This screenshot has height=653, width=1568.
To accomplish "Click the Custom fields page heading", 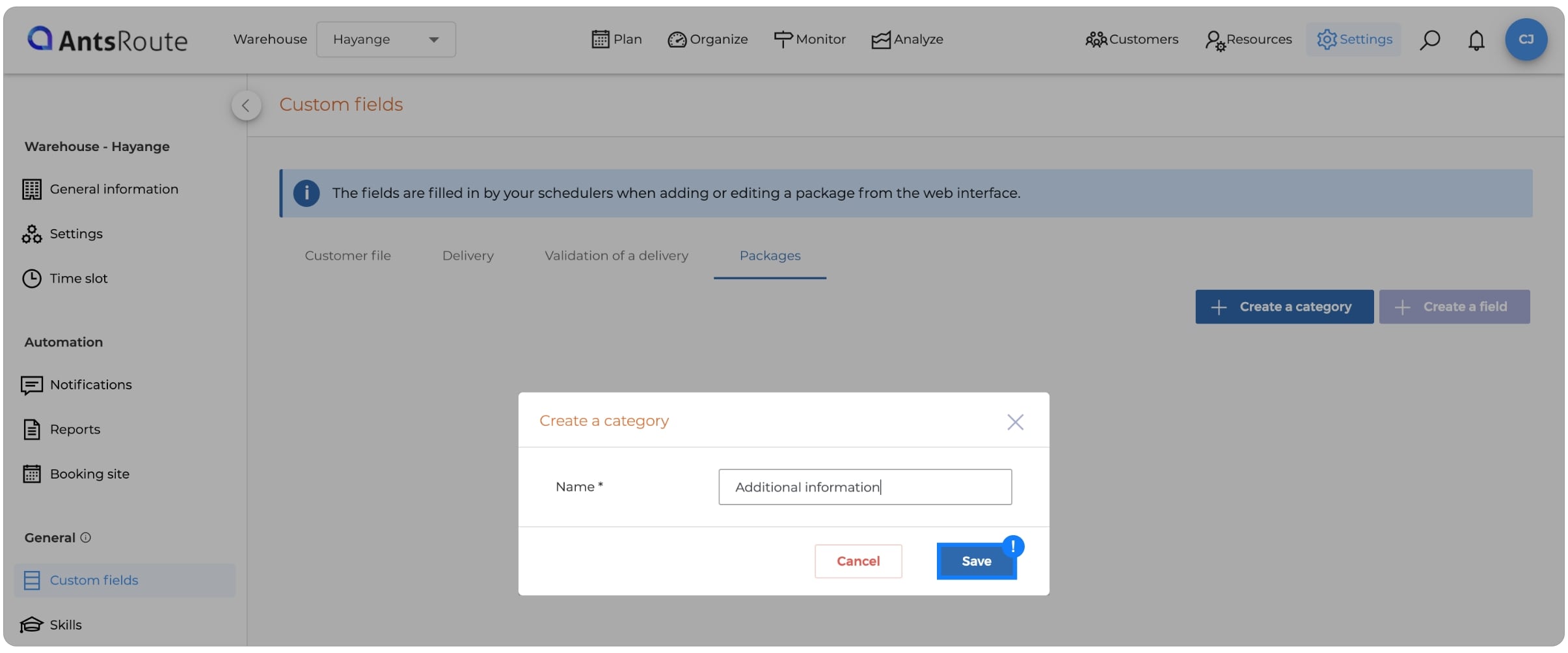I will [x=341, y=104].
